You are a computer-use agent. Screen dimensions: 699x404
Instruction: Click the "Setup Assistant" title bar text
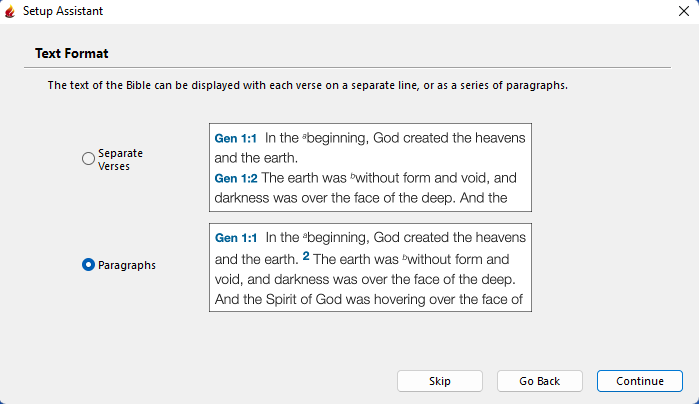coord(63,11)
